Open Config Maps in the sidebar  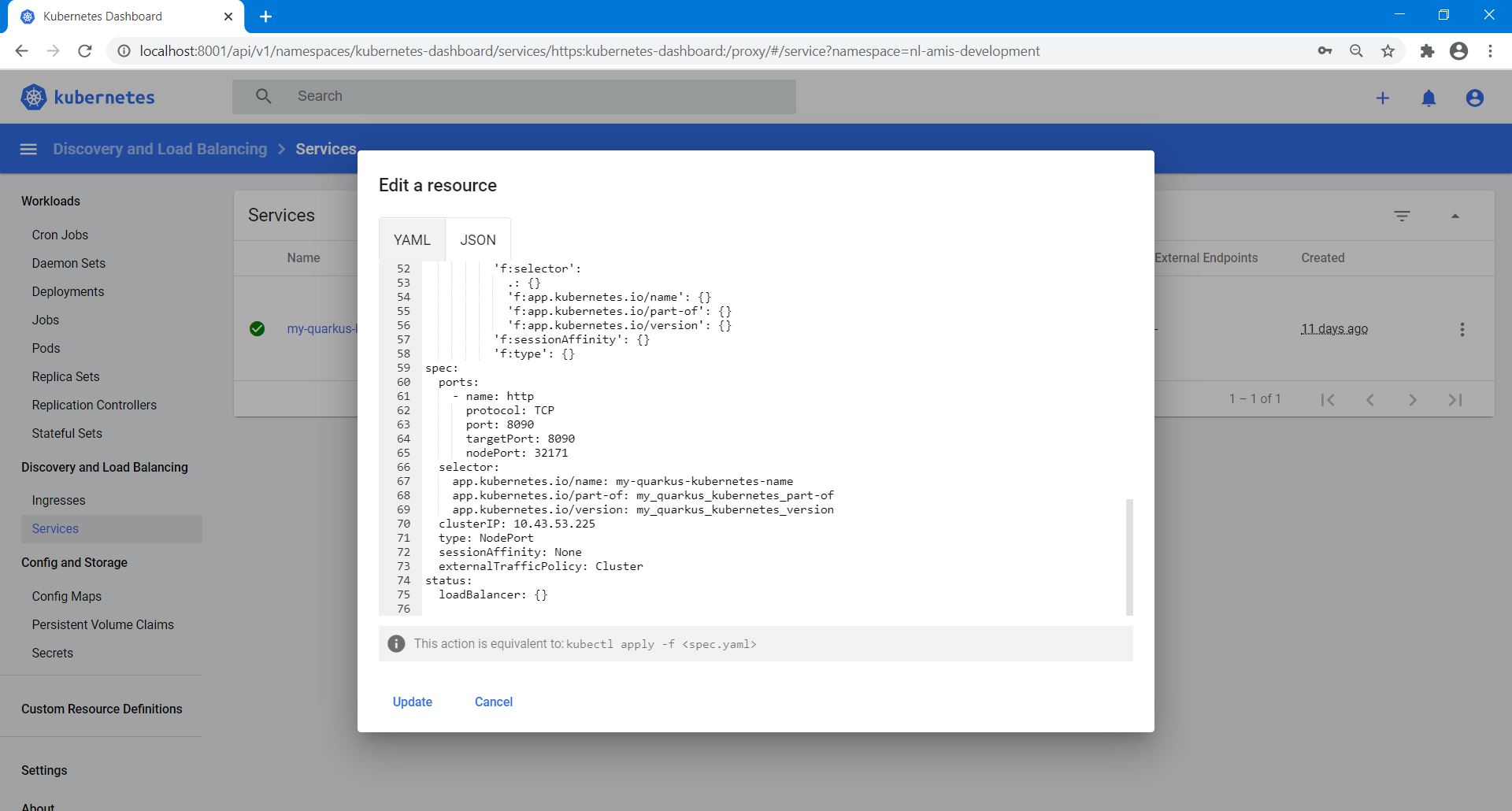[67, 596]
